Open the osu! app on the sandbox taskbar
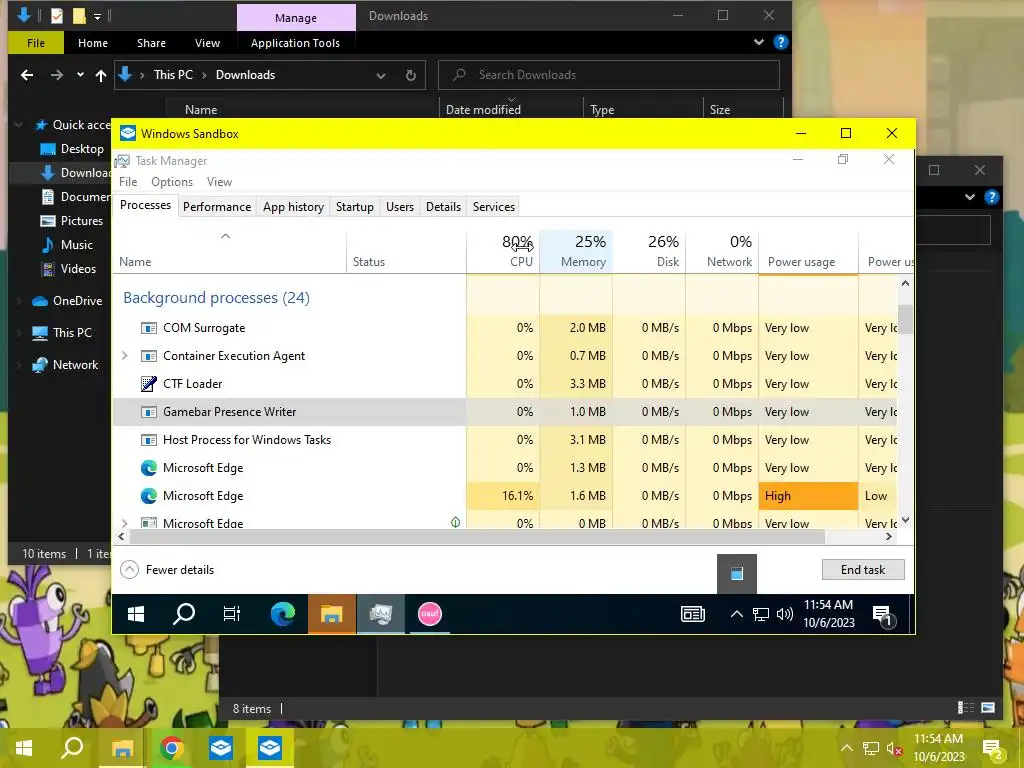Screen dimensions: 1024x768 click(430, 614)
